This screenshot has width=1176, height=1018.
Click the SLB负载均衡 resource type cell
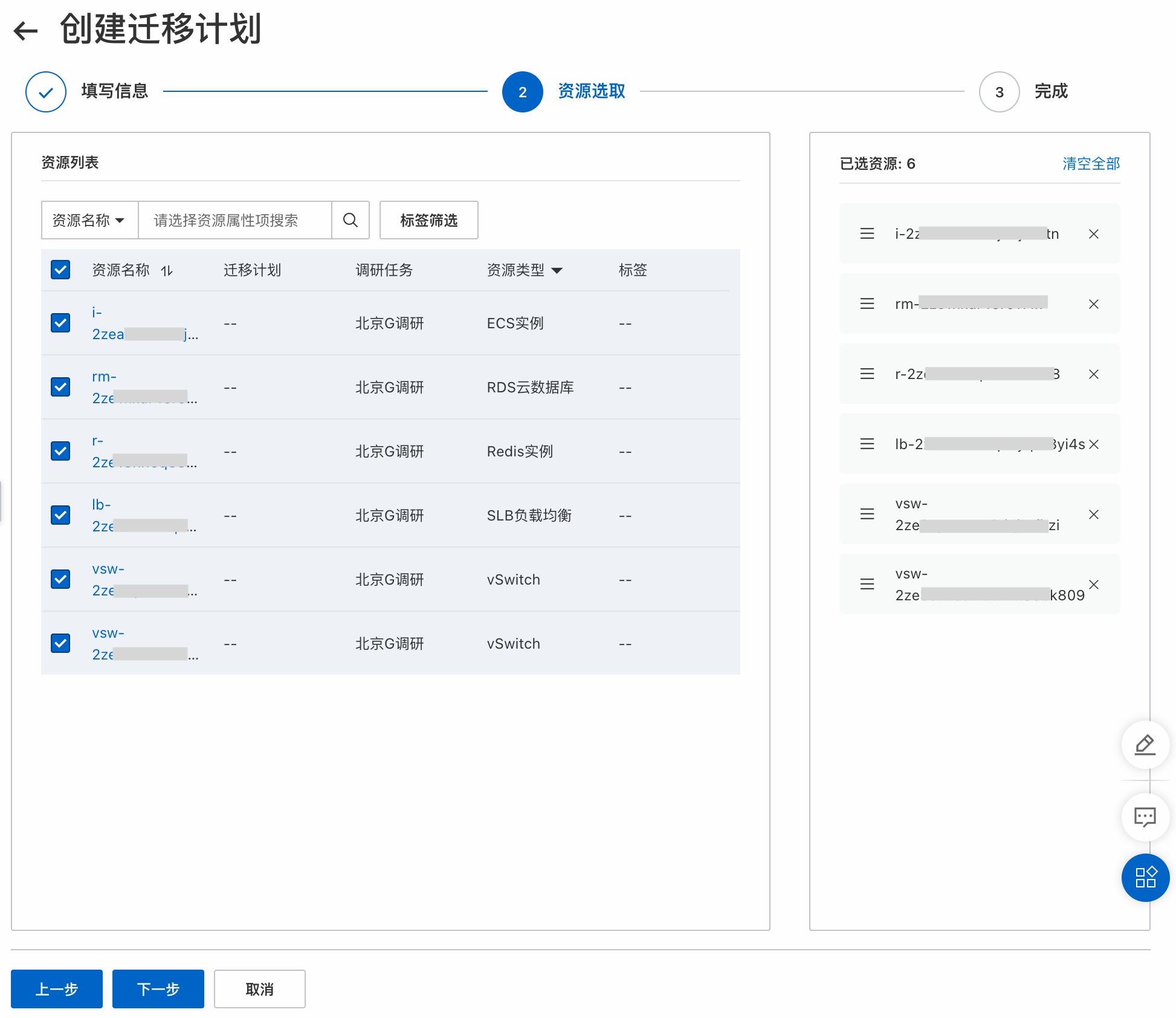click(x=529, y=516)
